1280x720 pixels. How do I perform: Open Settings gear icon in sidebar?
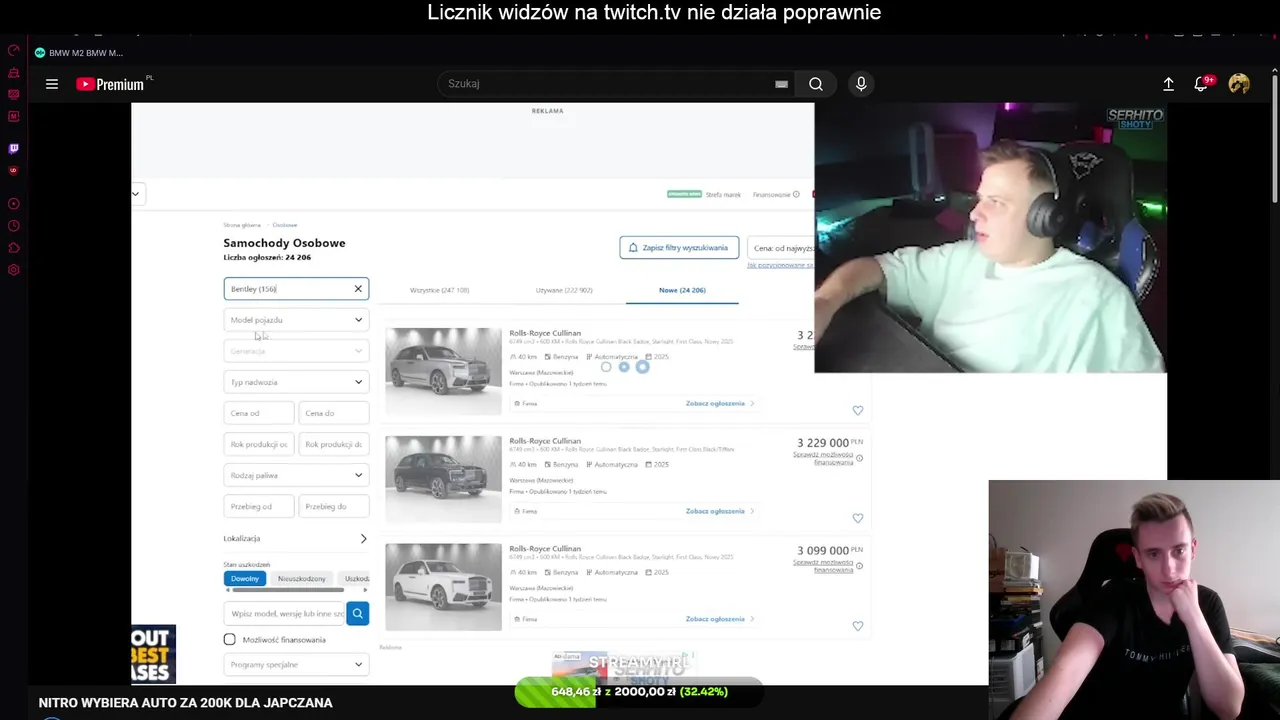coord(13,270)
